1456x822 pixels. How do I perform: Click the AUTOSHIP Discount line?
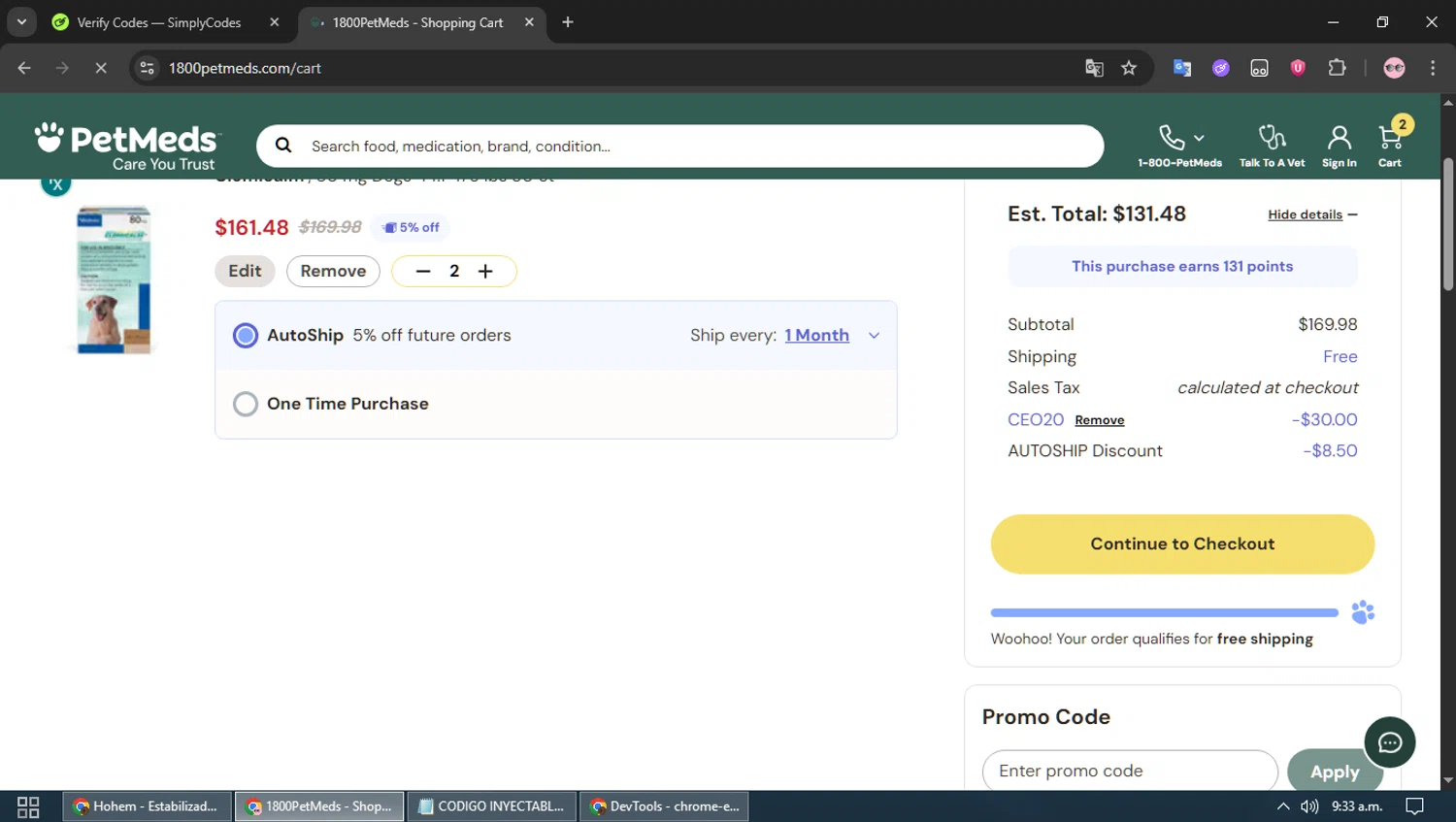point(1182,450)
